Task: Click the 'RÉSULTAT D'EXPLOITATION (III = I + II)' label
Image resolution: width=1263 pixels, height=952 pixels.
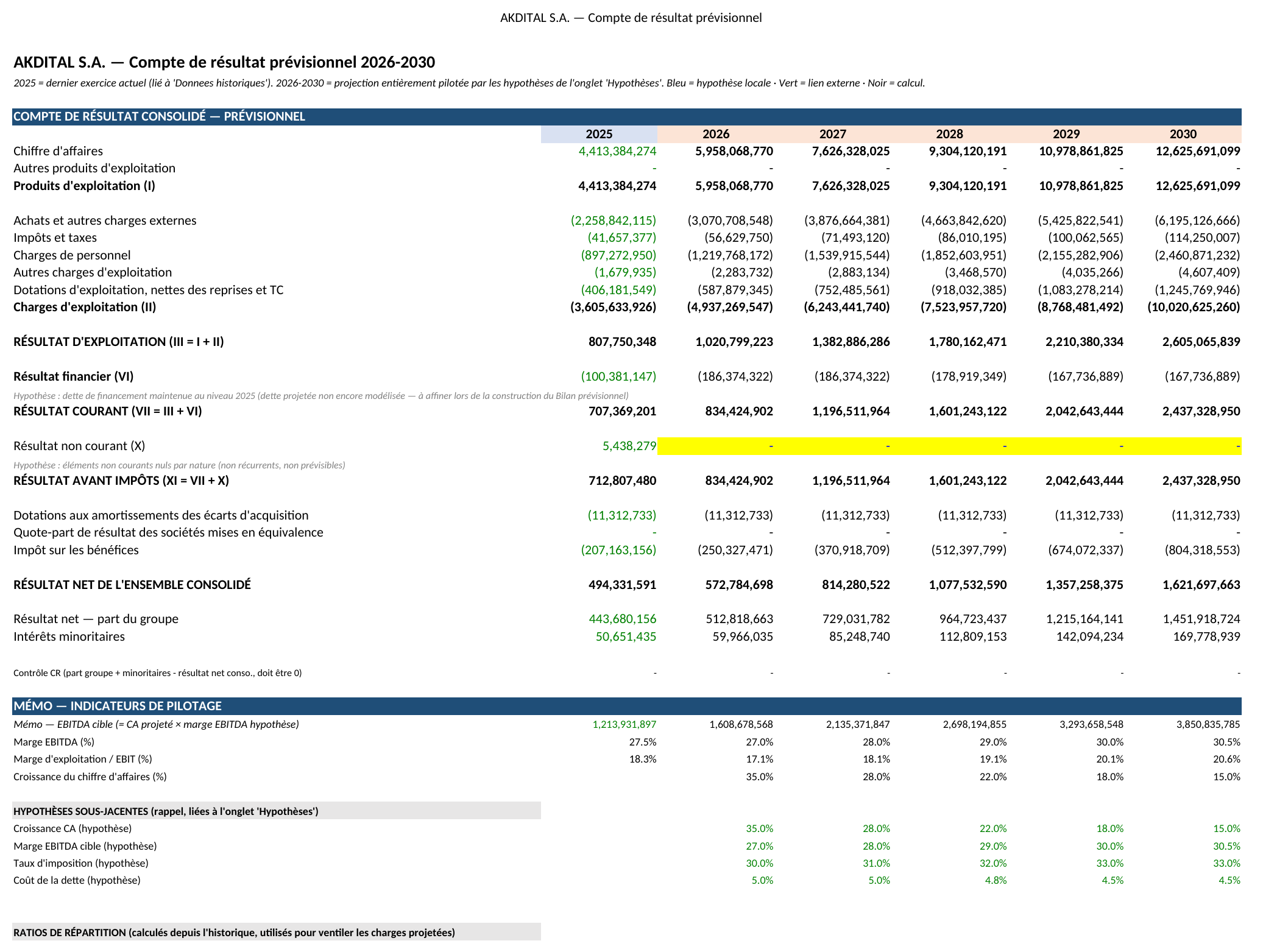Action: point(119,342)
